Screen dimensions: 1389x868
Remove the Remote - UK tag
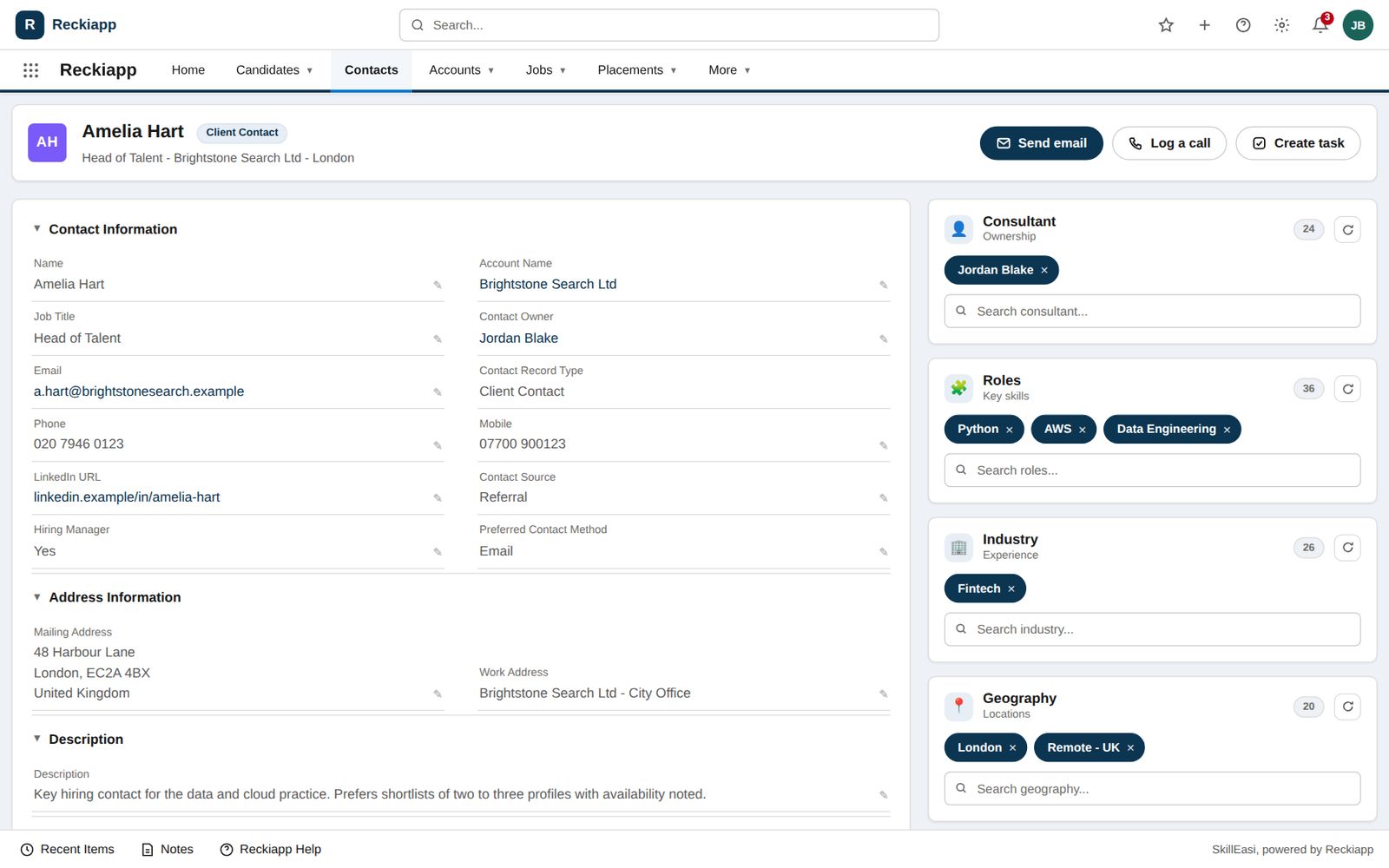pyautogui.click(x=1130, y=748)
